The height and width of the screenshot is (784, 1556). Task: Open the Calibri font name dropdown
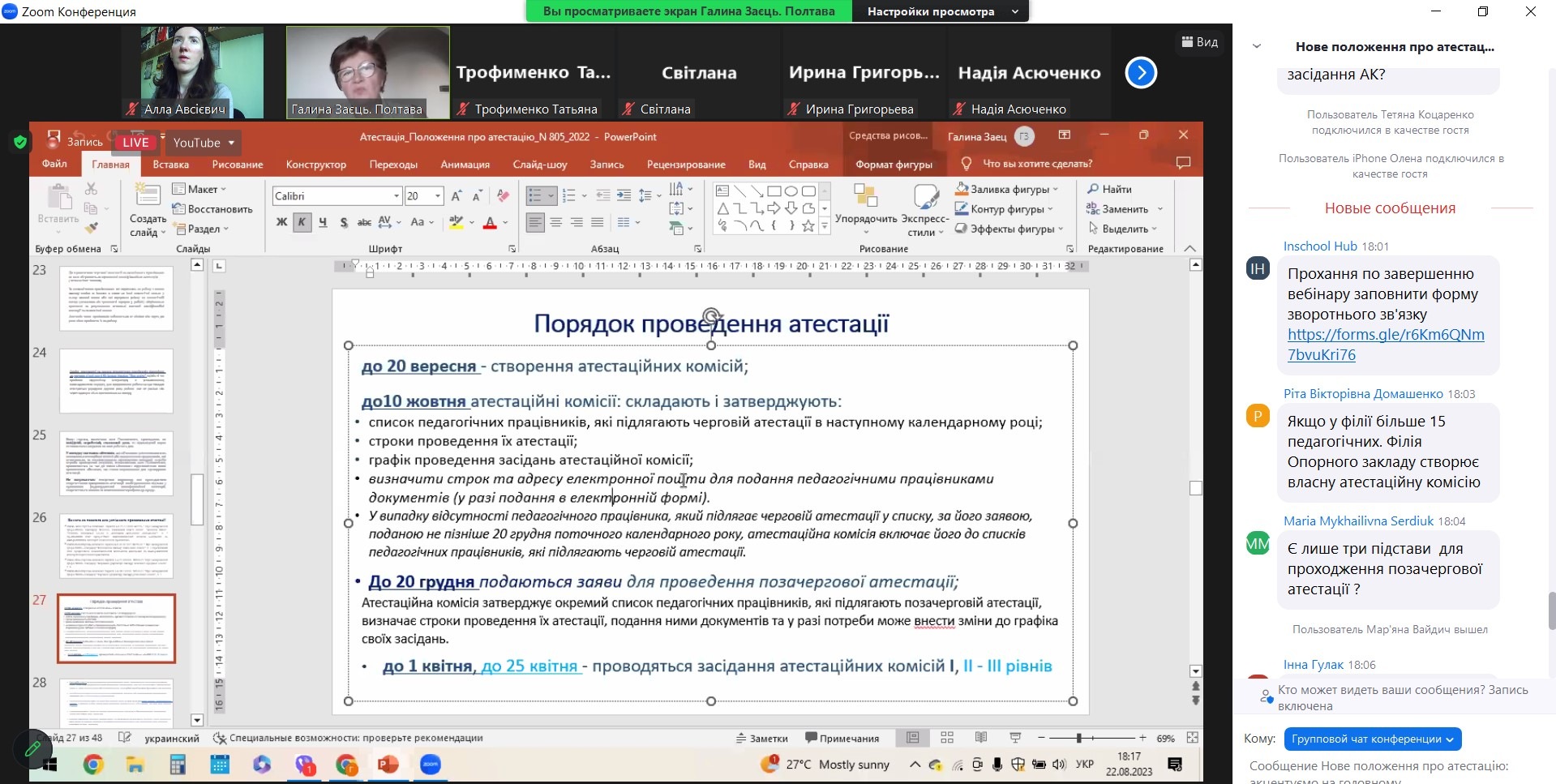[x=397, y=196]
